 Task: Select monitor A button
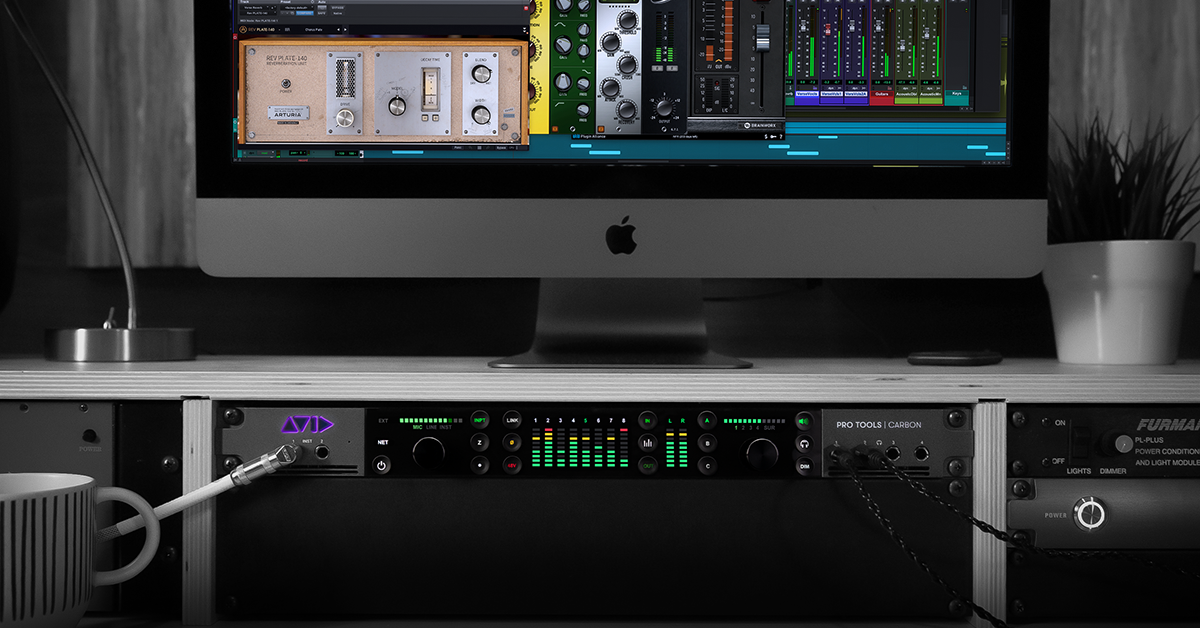pyautogui.click(x=707, y=420)
